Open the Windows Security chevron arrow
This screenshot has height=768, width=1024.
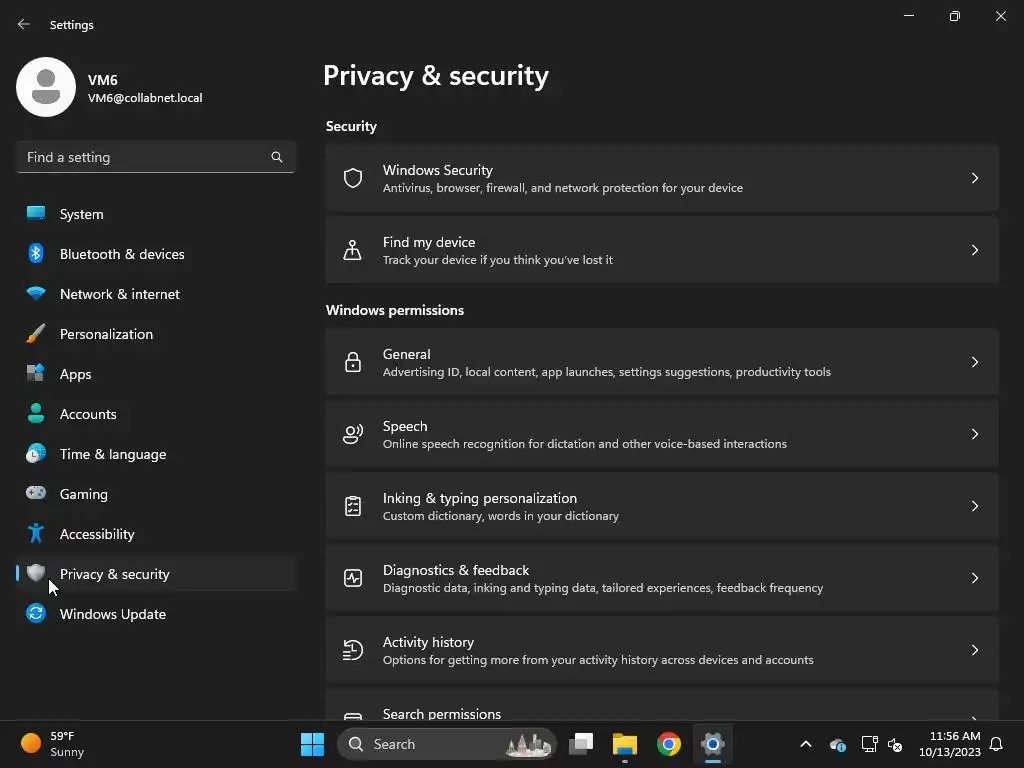(x=974, y=178)
